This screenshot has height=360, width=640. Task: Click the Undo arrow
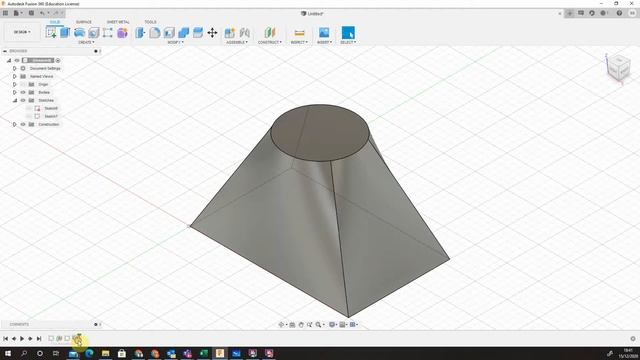(42, 13)
